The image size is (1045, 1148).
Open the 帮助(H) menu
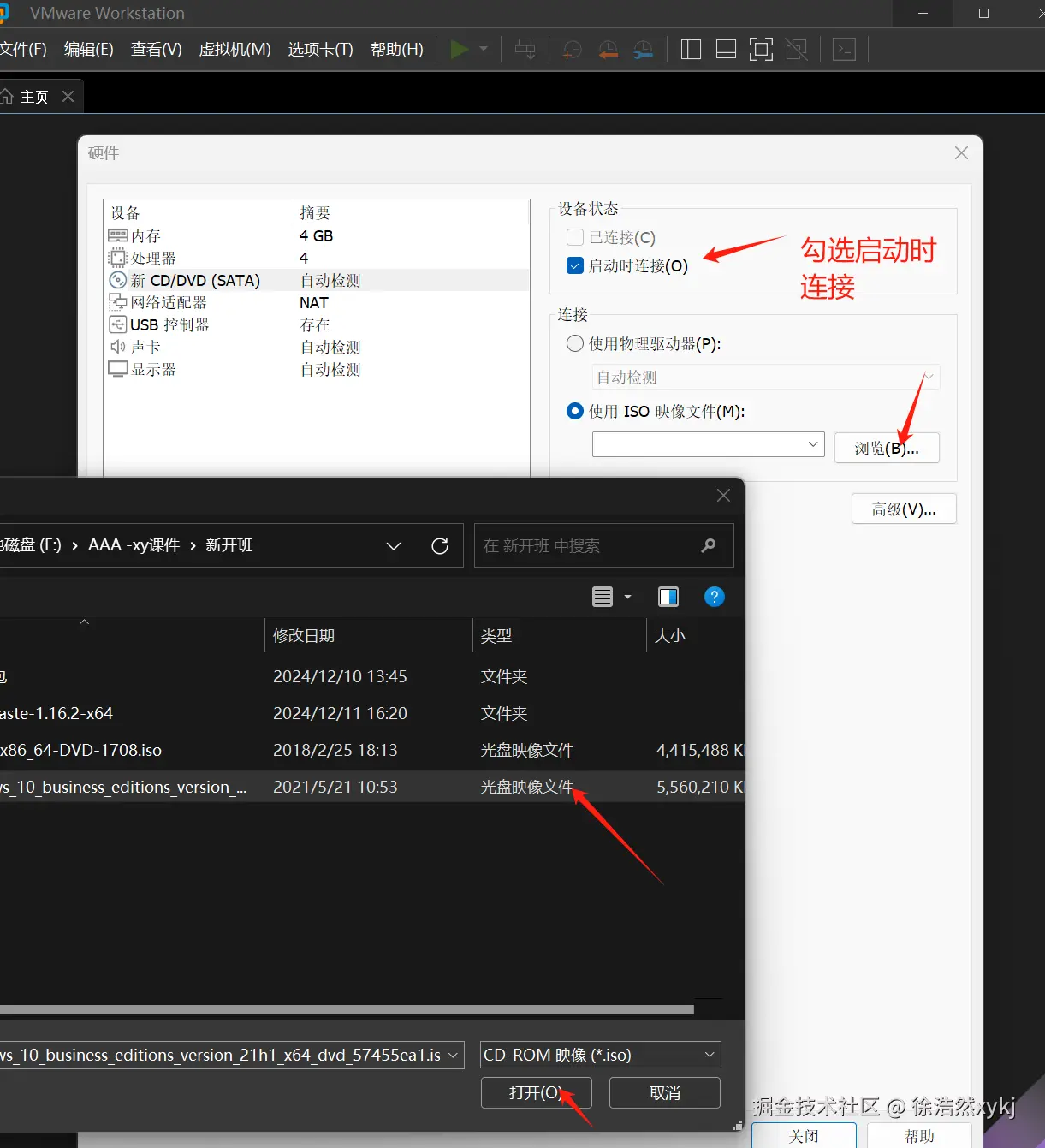point(397,50)
